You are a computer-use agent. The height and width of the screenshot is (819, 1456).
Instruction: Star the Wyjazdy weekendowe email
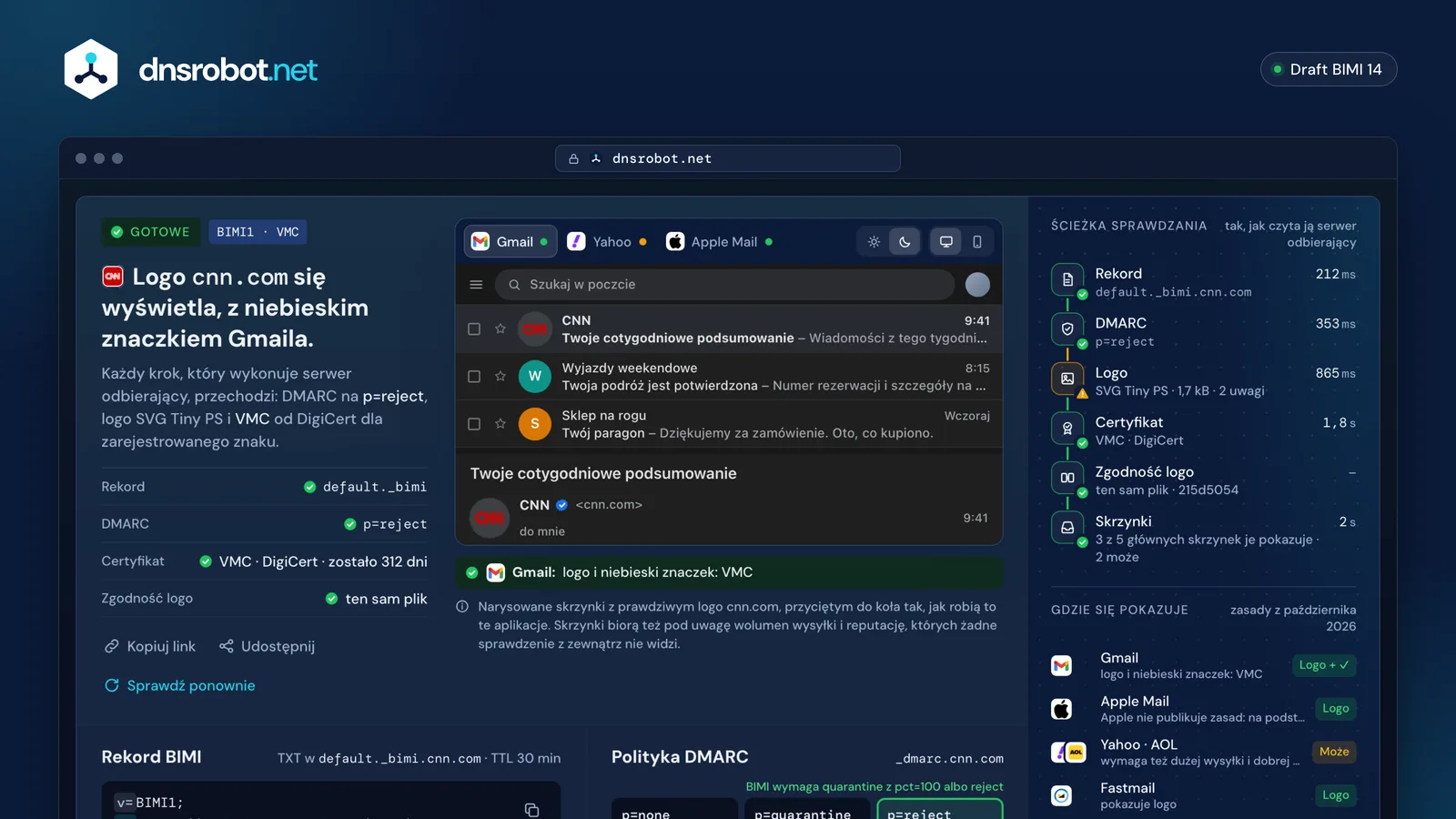pos(500,377)
